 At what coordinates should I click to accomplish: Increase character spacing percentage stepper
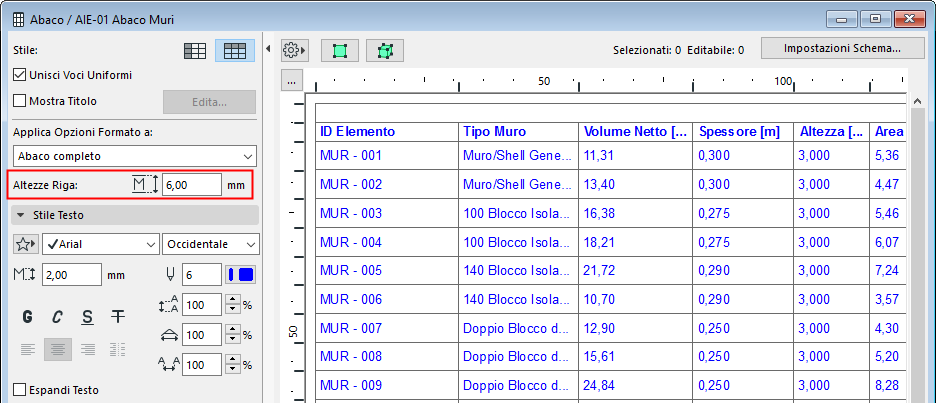(x=233, y=360)
